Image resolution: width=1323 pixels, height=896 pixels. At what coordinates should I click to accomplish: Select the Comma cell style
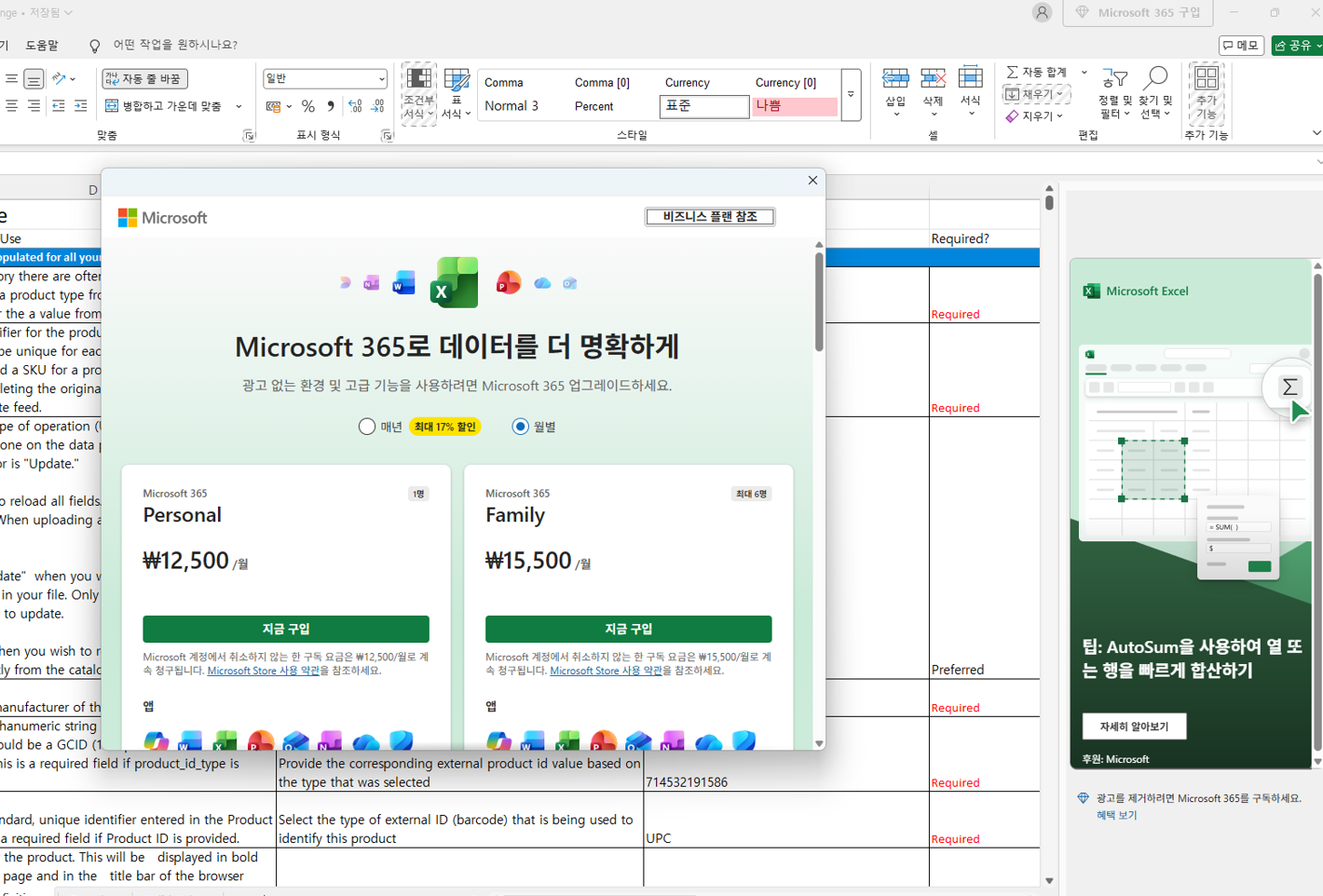coord(504,83)
